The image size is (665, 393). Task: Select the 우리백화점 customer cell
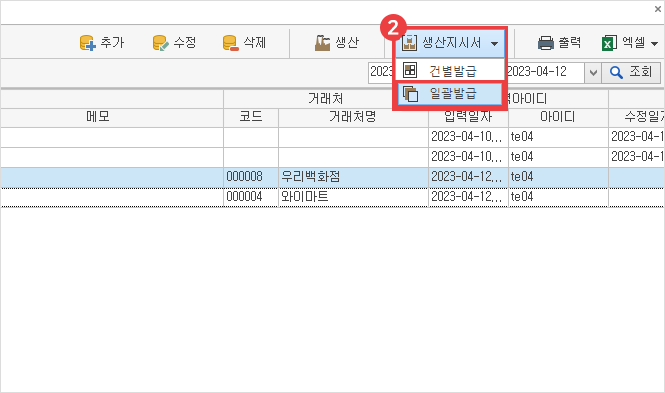353,176
